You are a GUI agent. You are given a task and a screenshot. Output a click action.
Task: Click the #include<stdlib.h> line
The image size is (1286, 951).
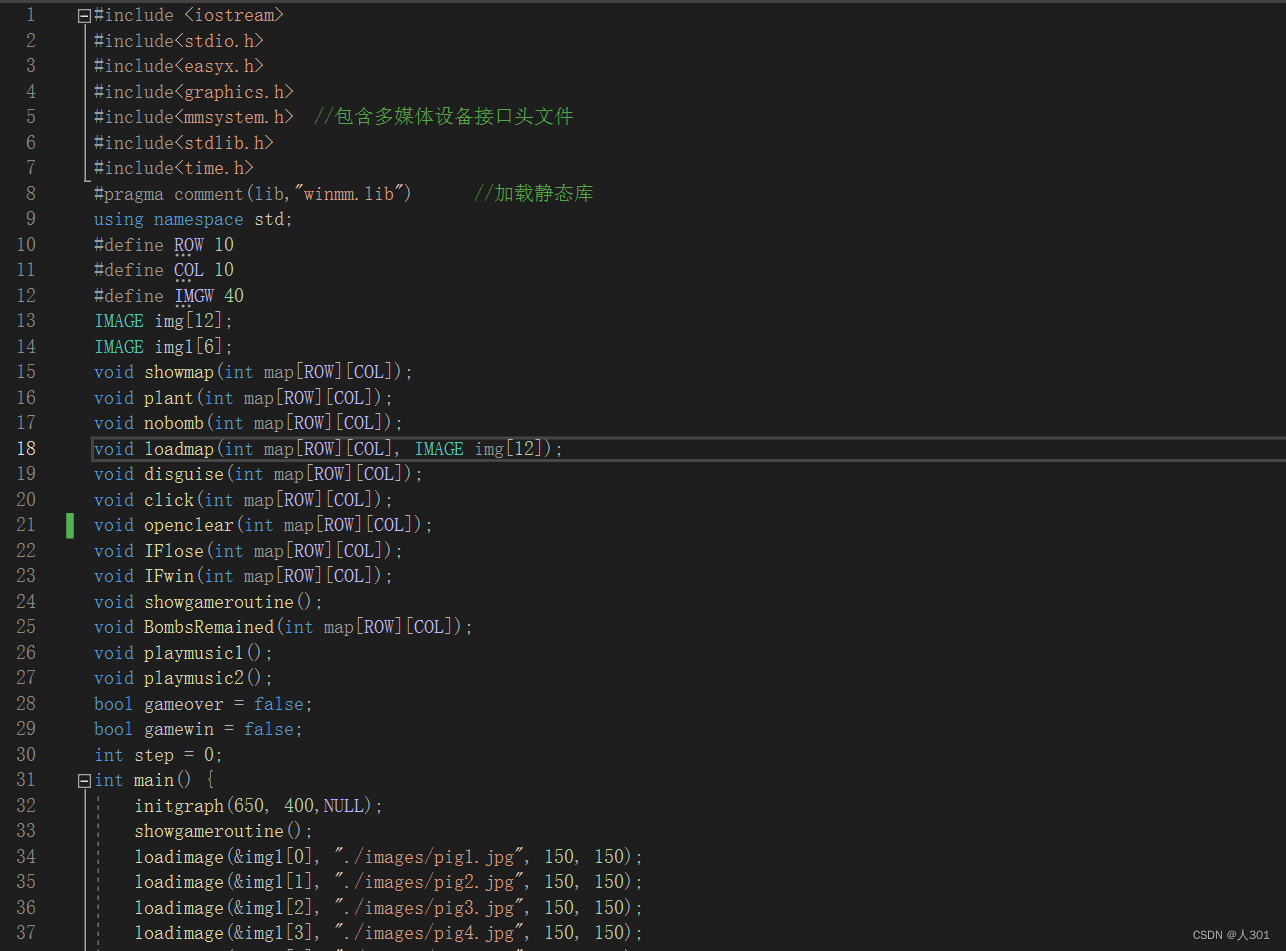click(x=184, y=143)
